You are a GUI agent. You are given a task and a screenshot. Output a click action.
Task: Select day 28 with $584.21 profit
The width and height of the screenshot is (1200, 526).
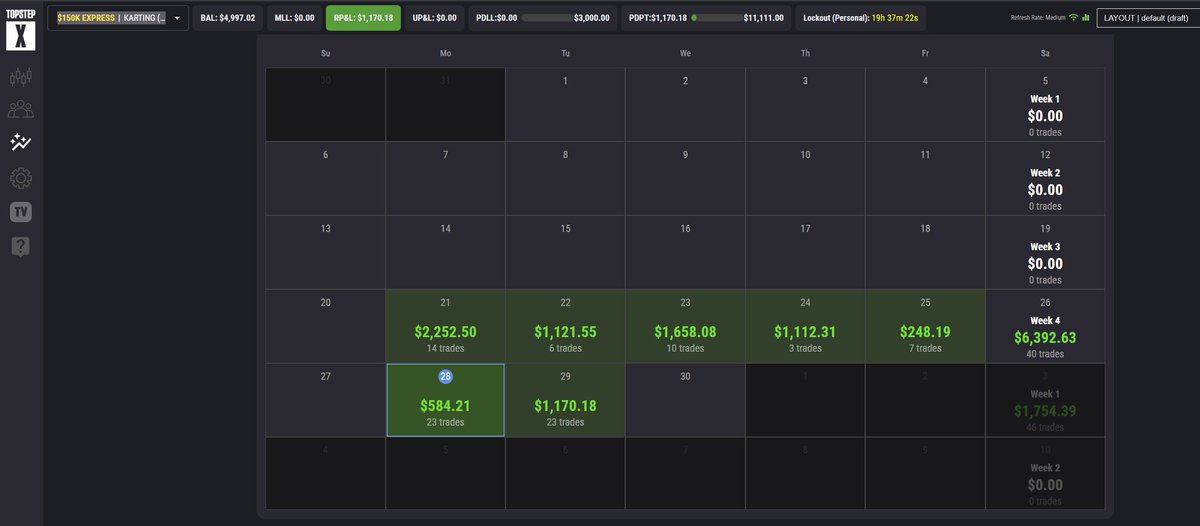445,400
